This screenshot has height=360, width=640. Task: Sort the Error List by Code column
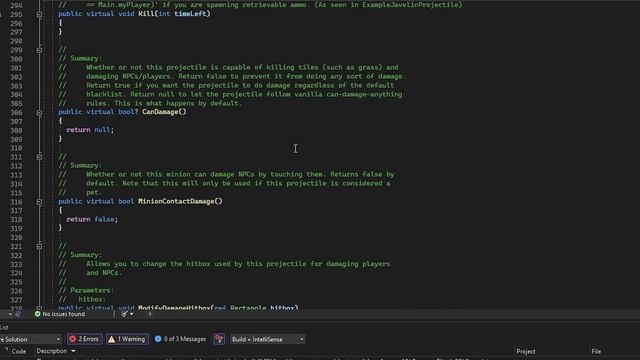pyautogui.click(x=19, y=351)
